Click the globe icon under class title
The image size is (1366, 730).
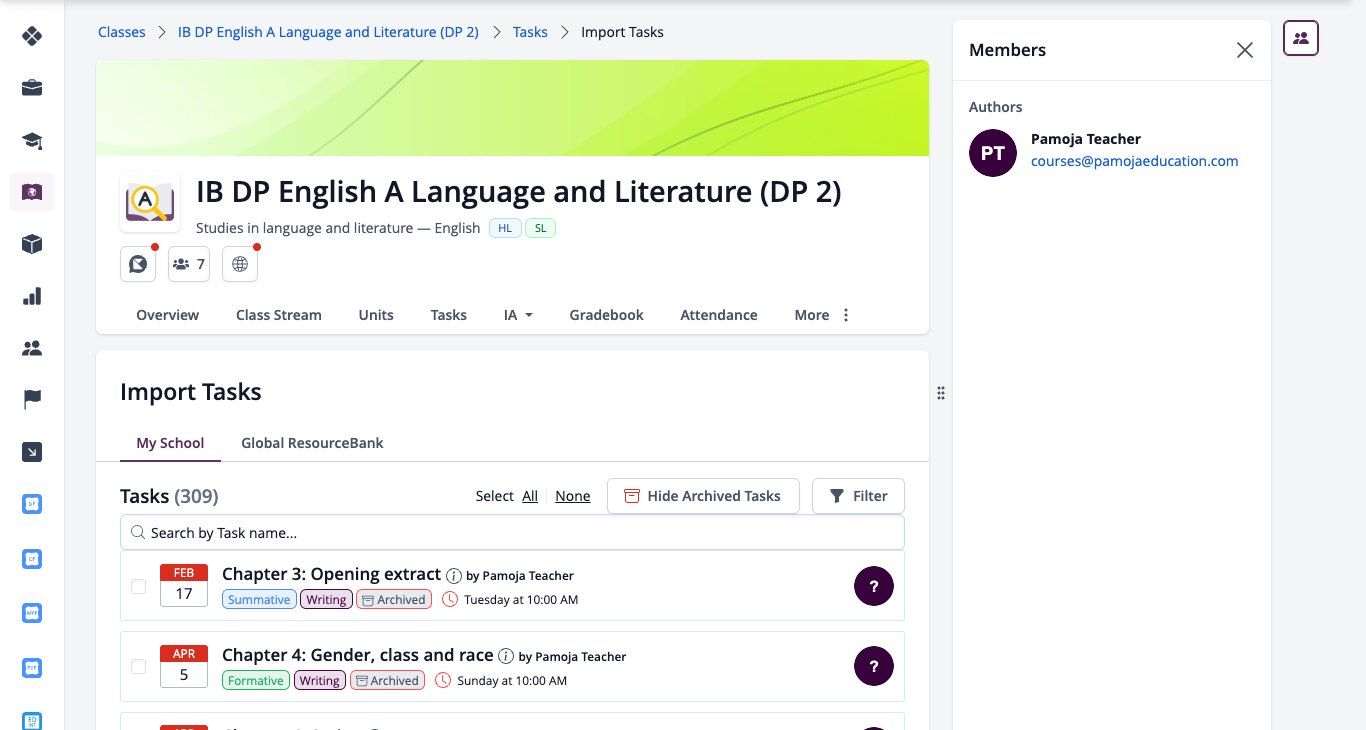(239, 264)
